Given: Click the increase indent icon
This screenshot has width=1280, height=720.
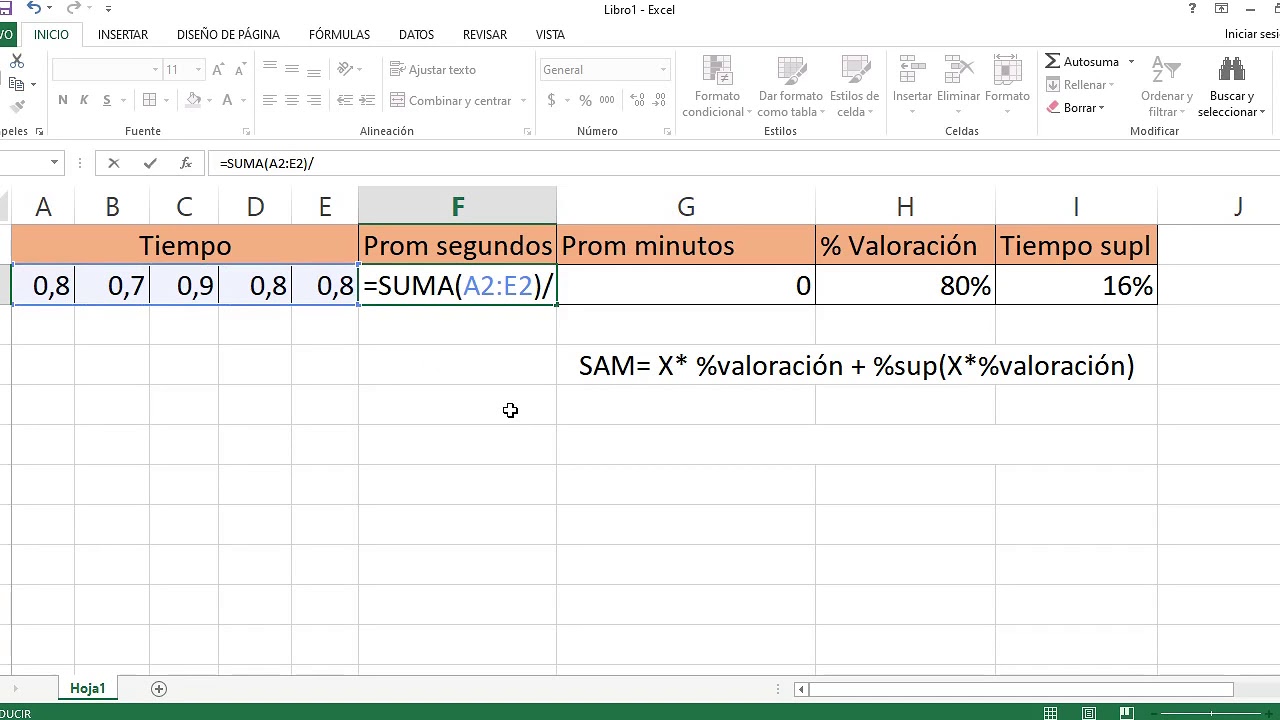Looking at the screenshot, I should (367, 100).
